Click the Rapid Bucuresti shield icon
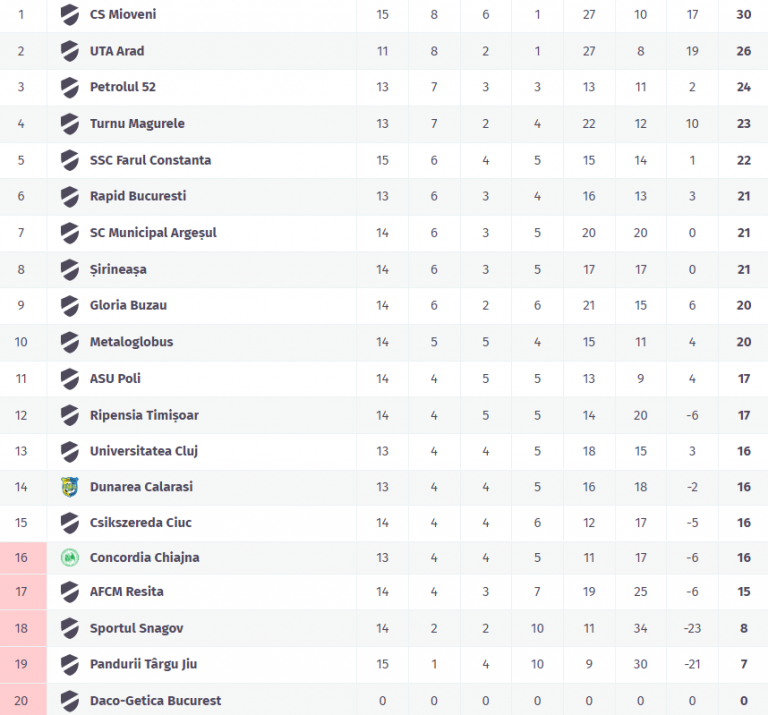768x715 pixels. pyautogui.click(x=69, y=196)
